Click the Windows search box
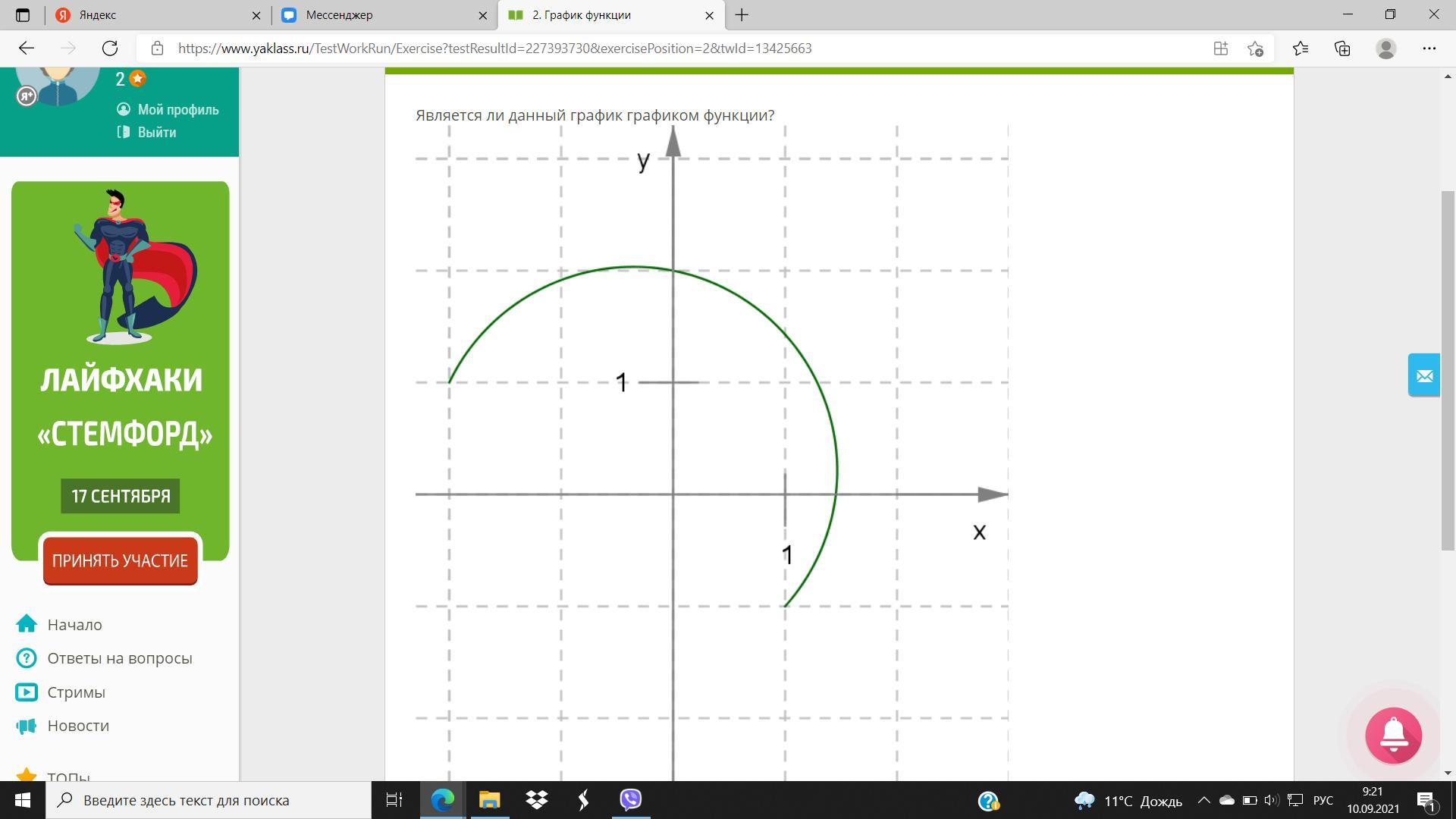 [209, 800]
